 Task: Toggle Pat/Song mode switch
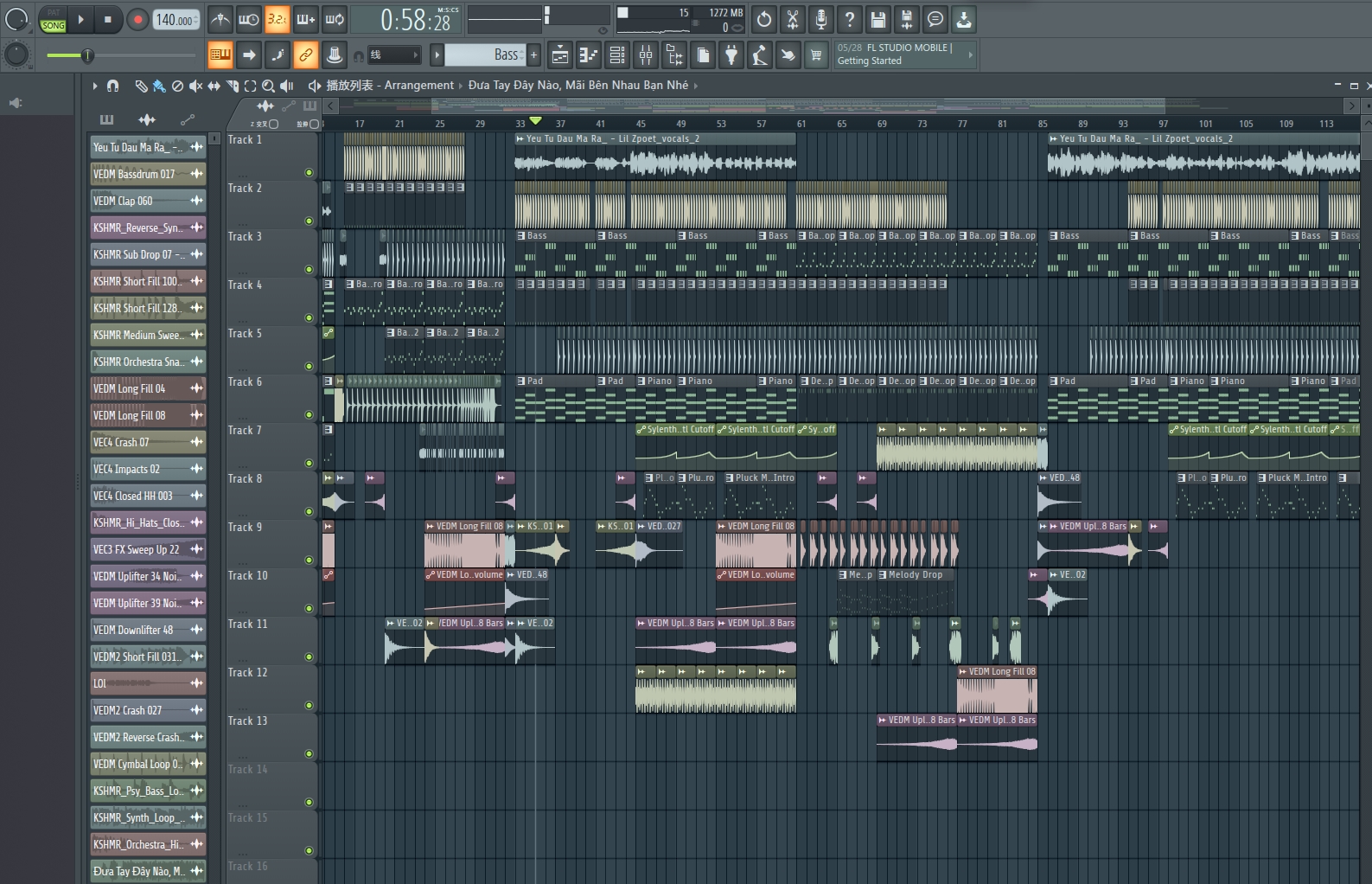(x=53, y=19)
